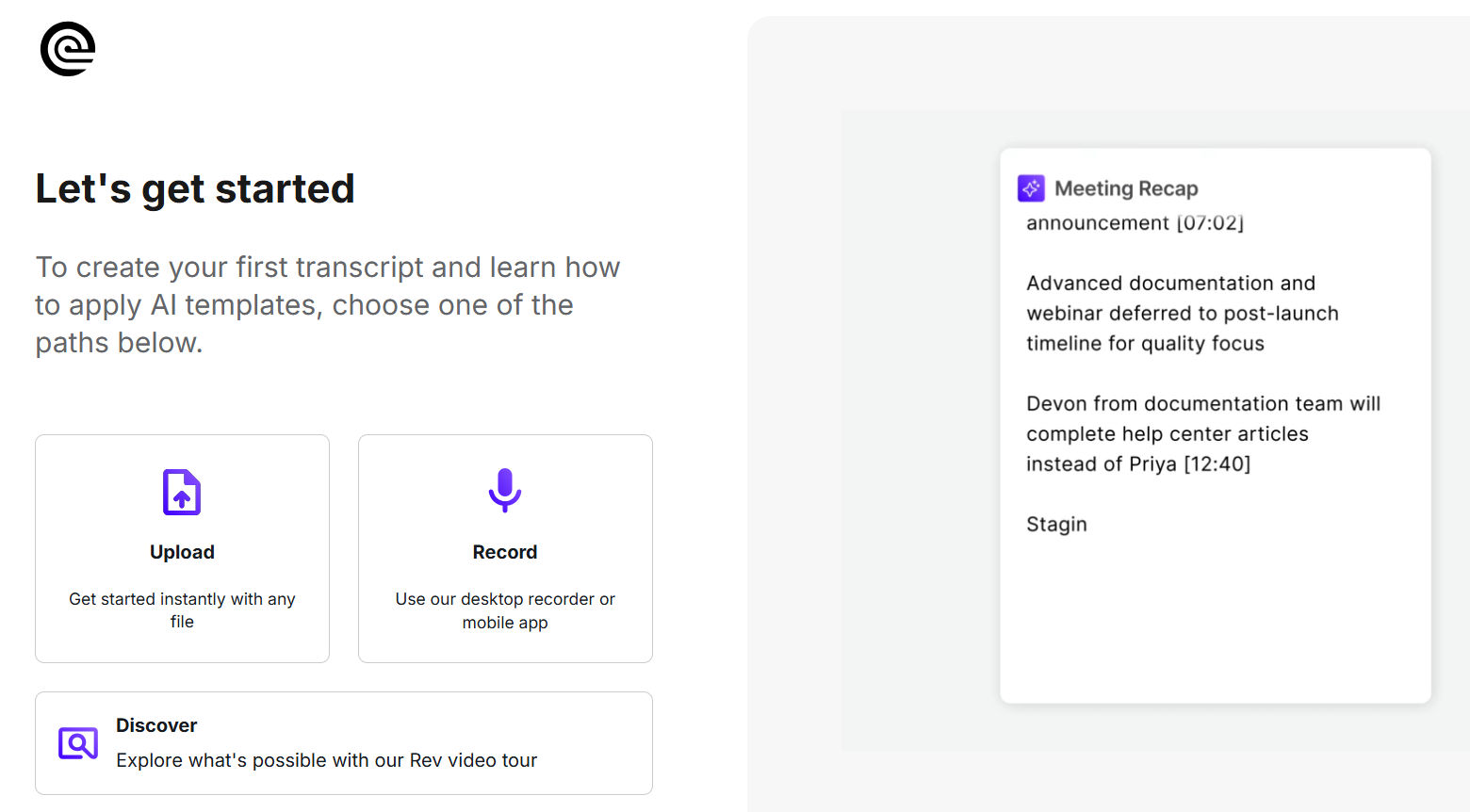Screen dimensions: 1470x812
Task: Select the "Advanced documentation and webinar" recap item
Action: click(1182, 313)
